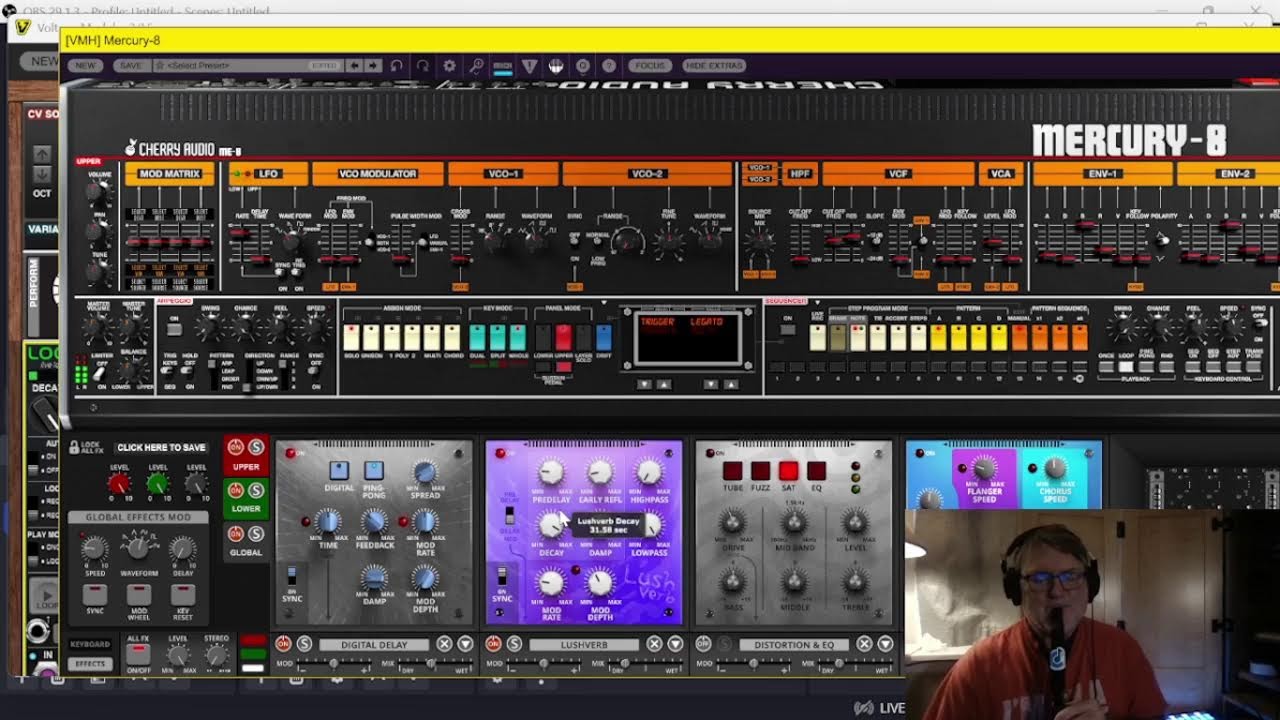The width and height of the screenshot is (1280, 720).
Task: Open the settings gear in Mercury-8 toolbar
Action: 450,66
